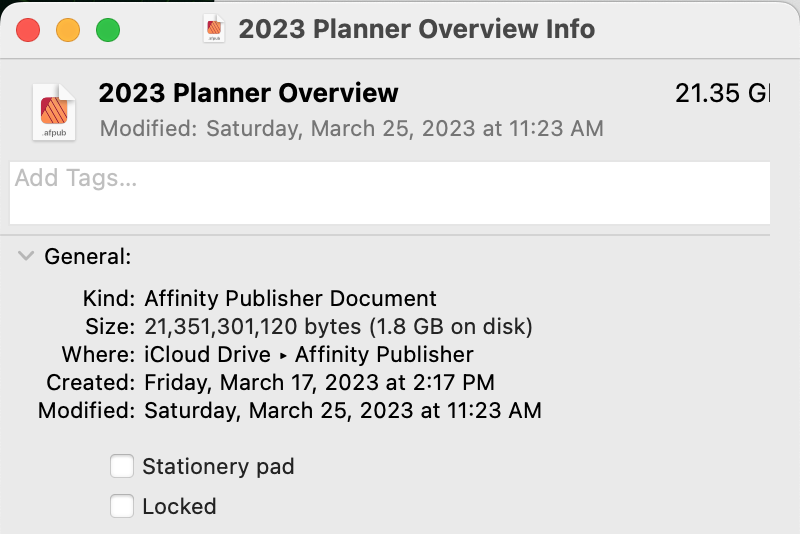Viewport: 800px width, 534px height.
Task: Click the title bar Affinity Publisher proxy icon
Action: click(214, 29)
